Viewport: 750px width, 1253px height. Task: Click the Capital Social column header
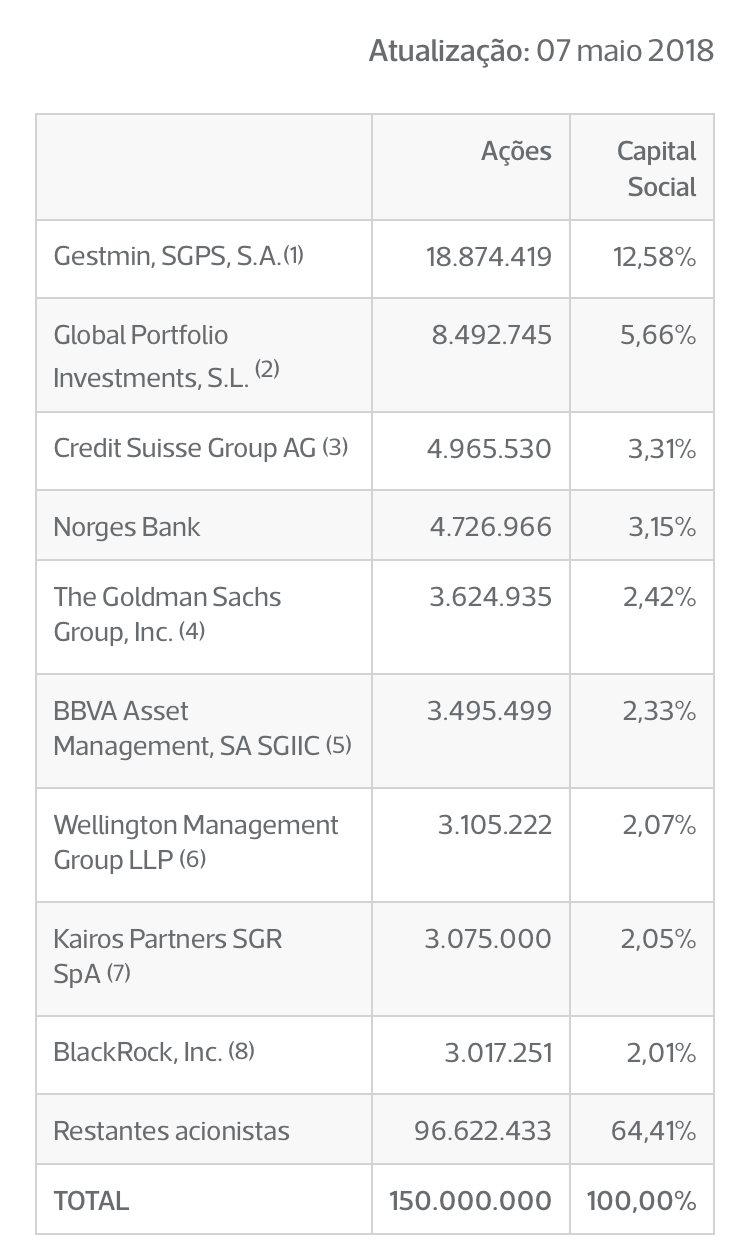coord(656,168)
